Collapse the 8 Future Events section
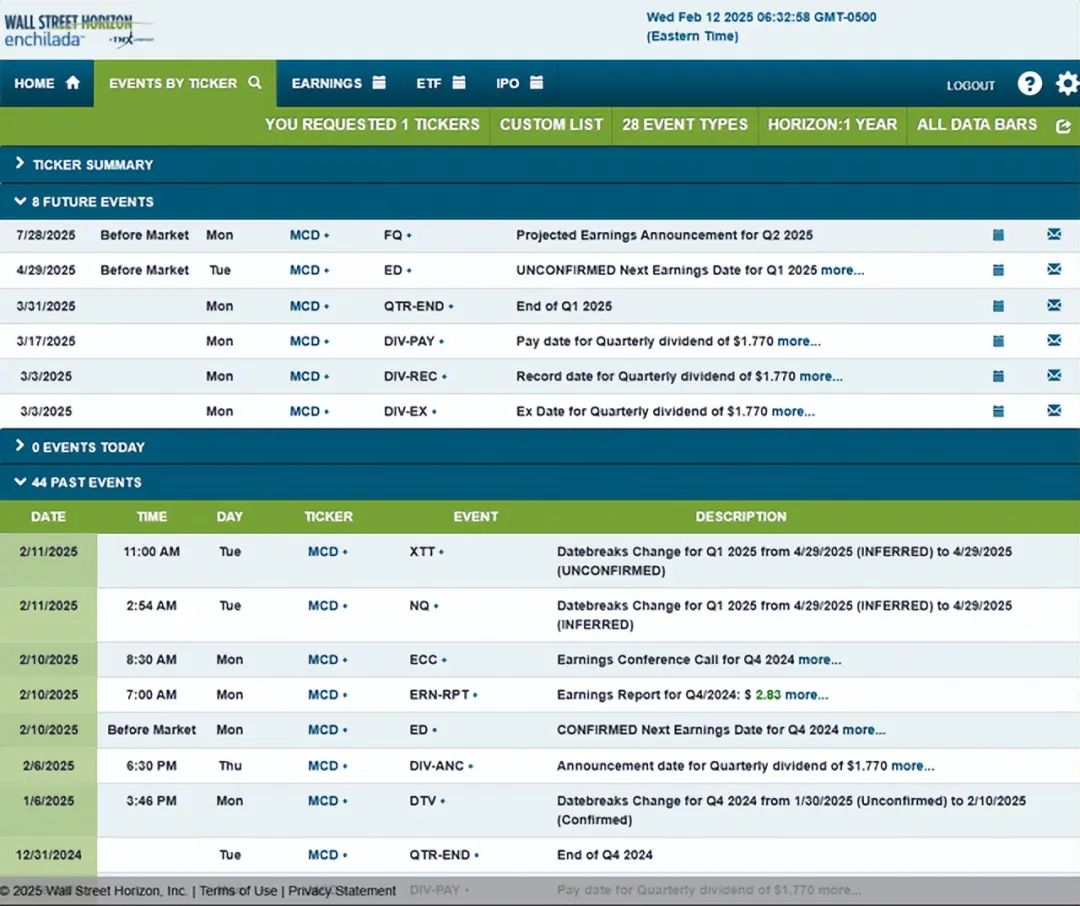Screen dimensions: 1080x906 pyautogui.click(x=540, y=202)
